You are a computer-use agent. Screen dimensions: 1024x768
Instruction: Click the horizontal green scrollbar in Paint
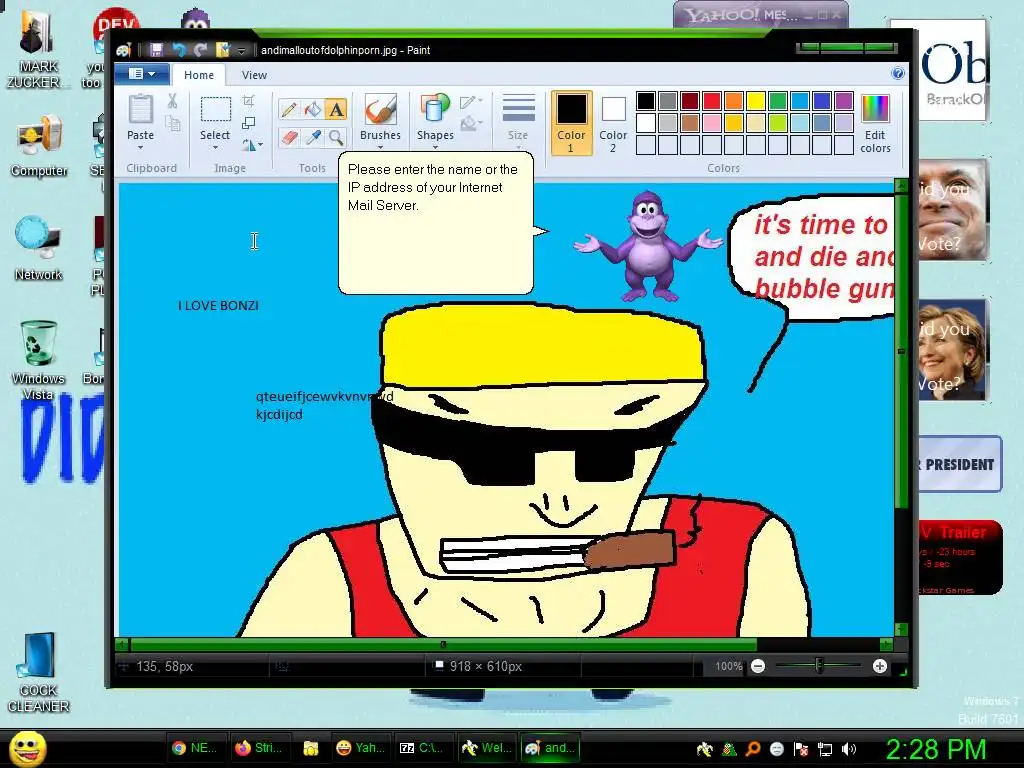(443, 645)
